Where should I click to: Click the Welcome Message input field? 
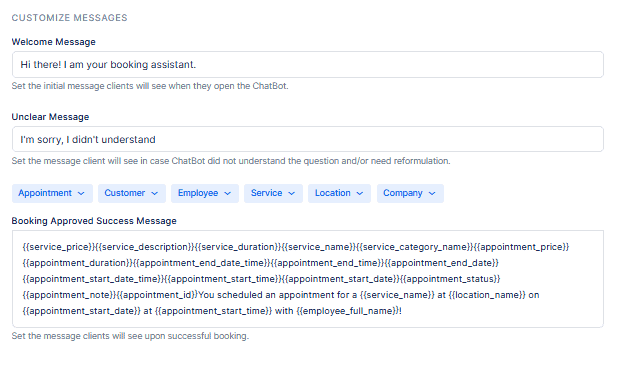[308, 64]
